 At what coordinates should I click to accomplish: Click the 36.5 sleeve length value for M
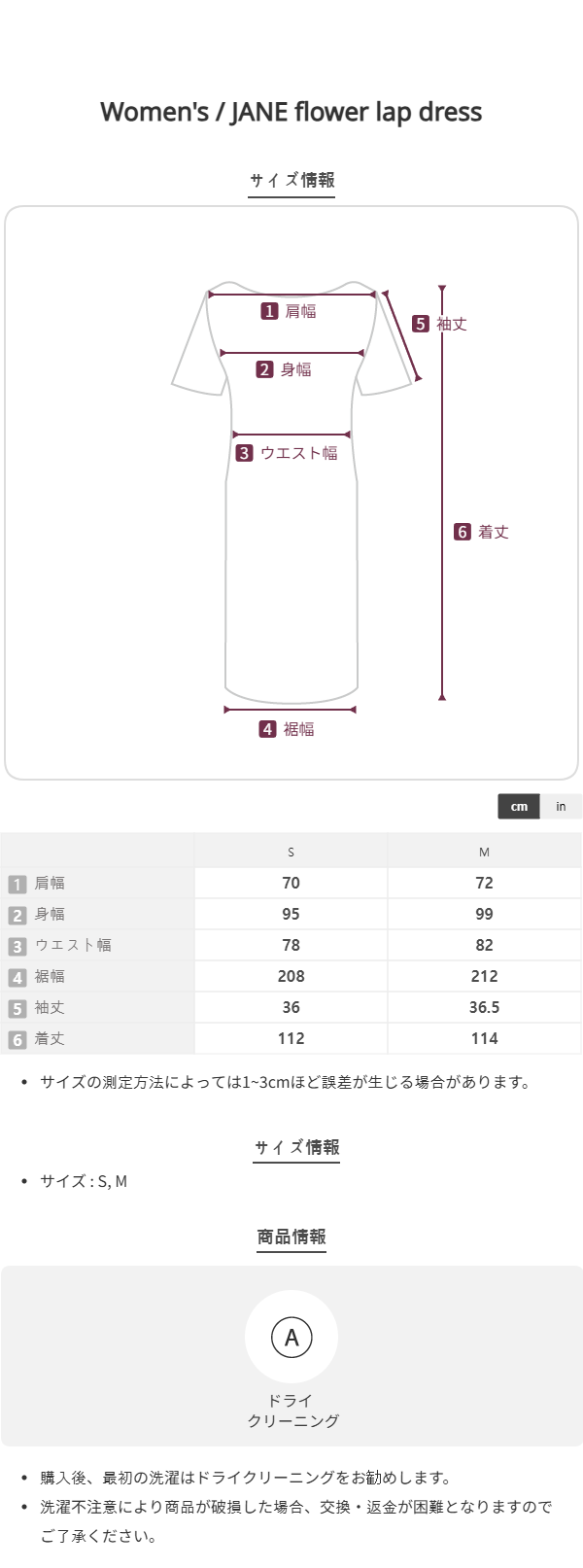click(x=484, y=1008)
